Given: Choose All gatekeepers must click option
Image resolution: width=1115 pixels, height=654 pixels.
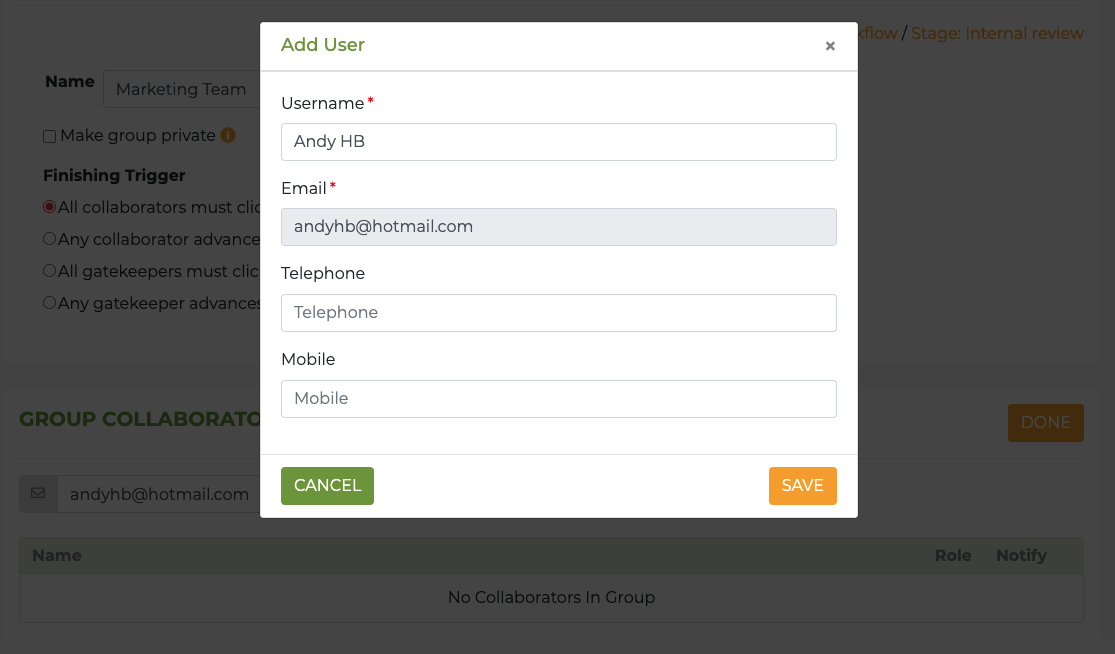Looking at the screenshot, I should 49,271.
